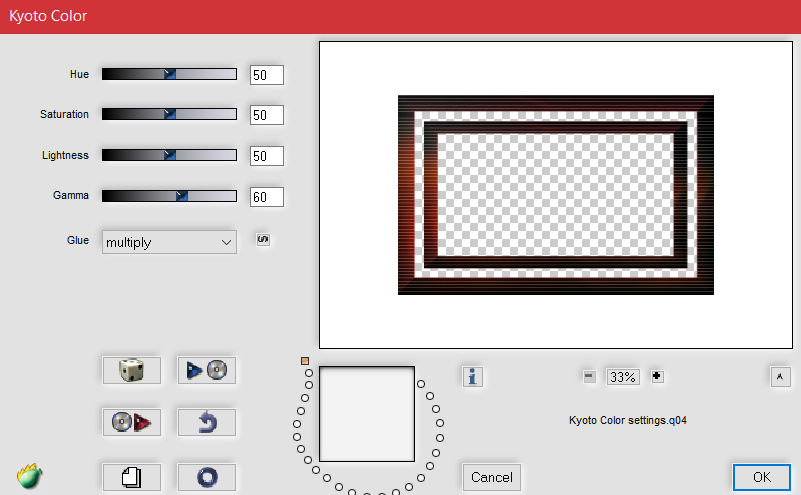Screen dimensions: 801x495
Task: Click the Lightness slider handle
Action: (x=170, y=155)
